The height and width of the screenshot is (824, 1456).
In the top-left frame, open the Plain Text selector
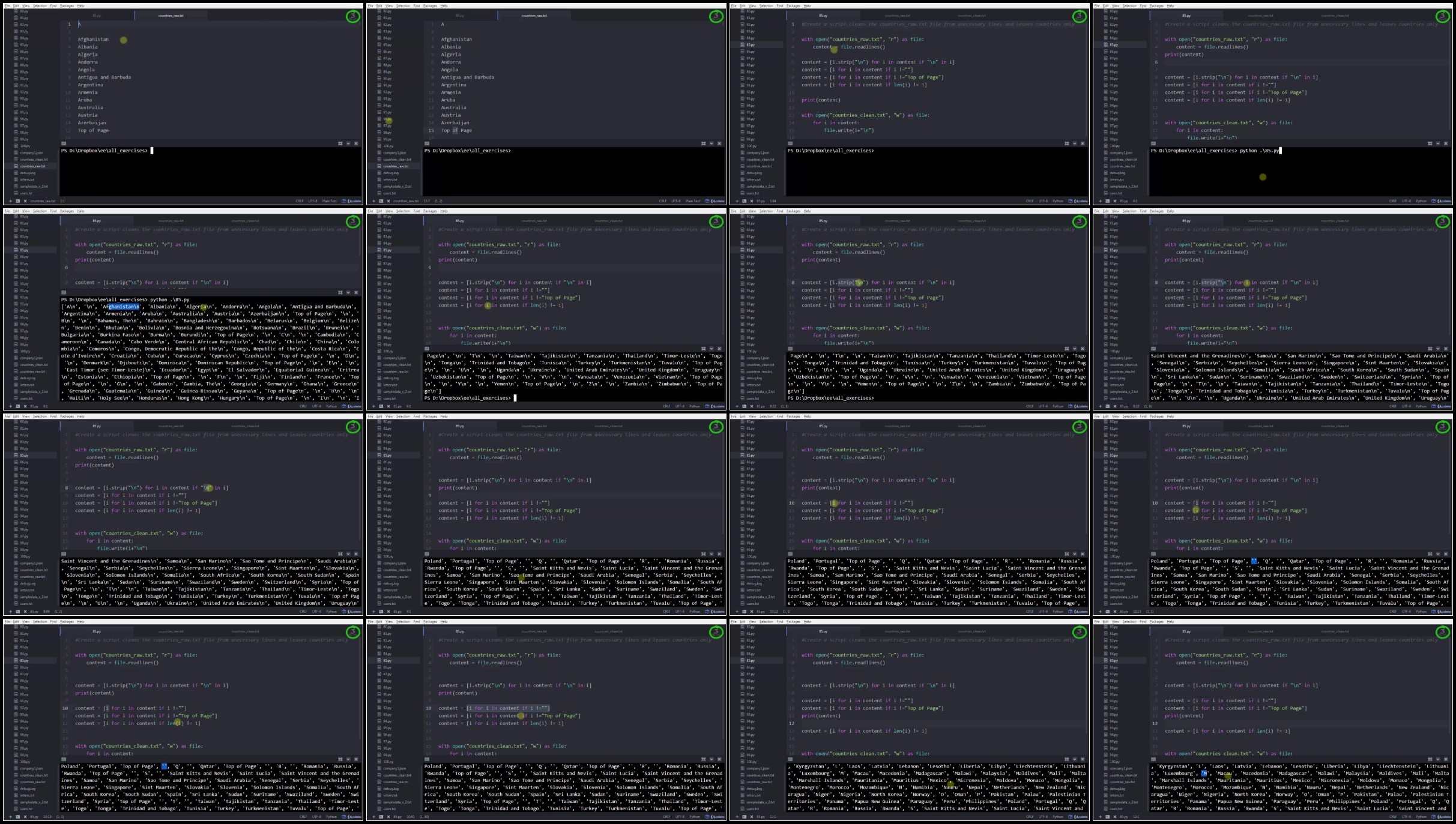click(x=330, y=201)
